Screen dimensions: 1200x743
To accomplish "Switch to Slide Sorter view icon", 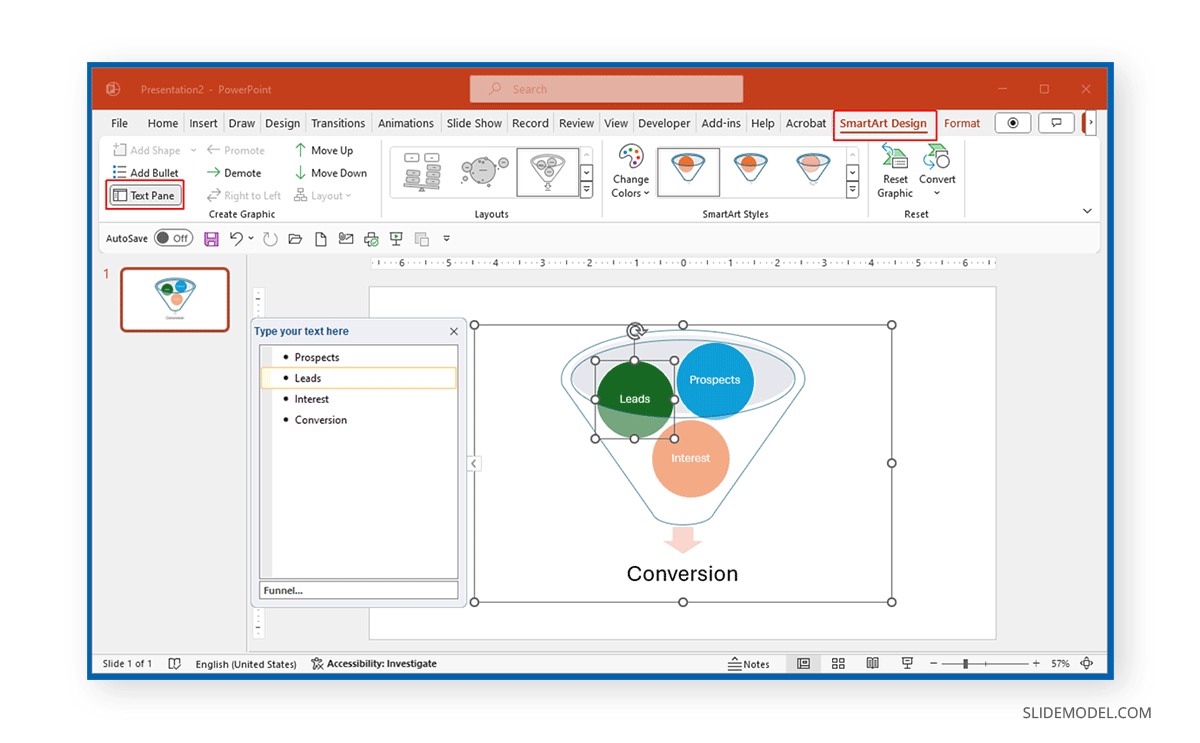I will click(x=838, y=664).
